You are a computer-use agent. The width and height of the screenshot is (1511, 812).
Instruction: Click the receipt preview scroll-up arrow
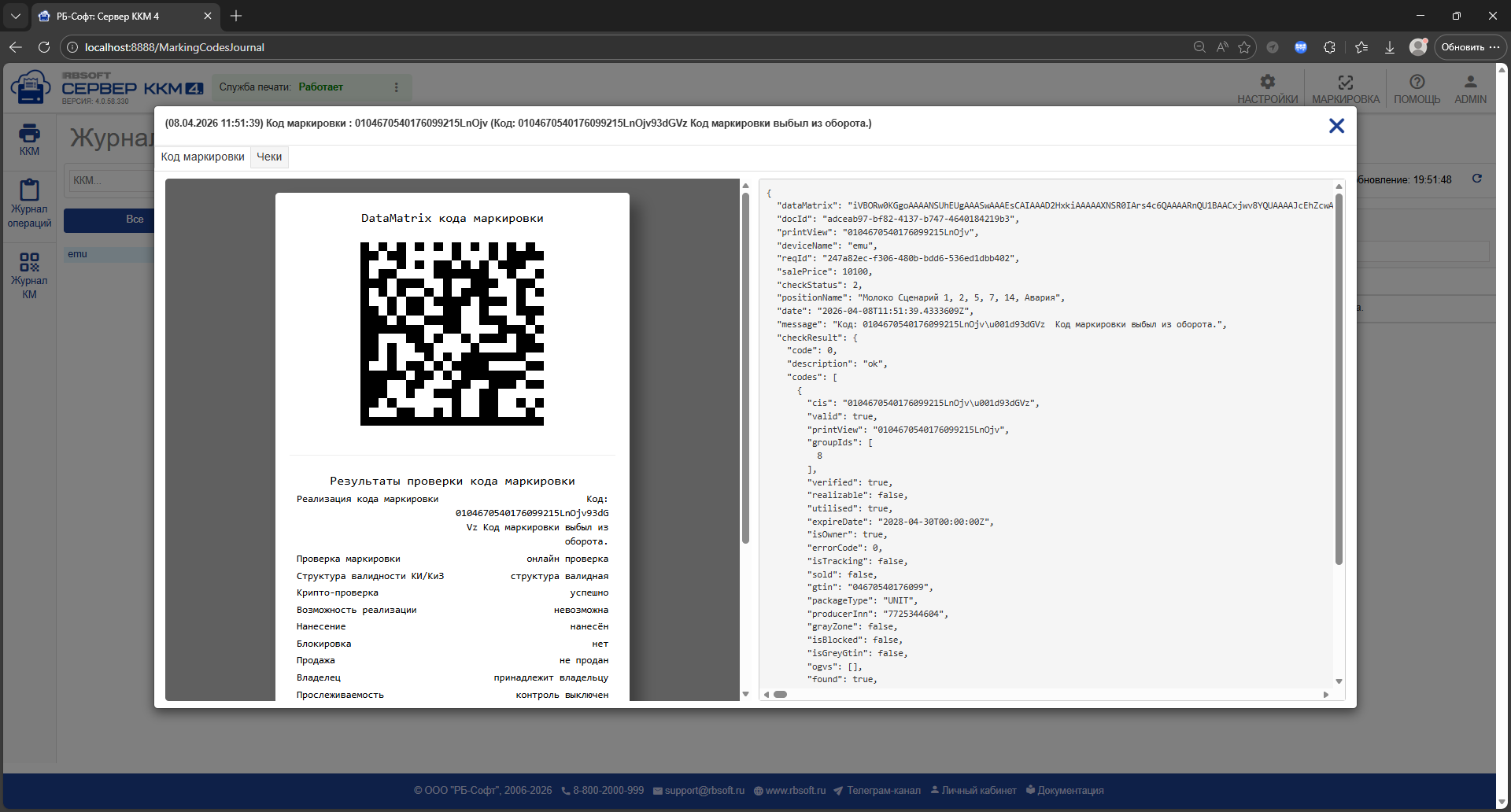tap(745, 186)
